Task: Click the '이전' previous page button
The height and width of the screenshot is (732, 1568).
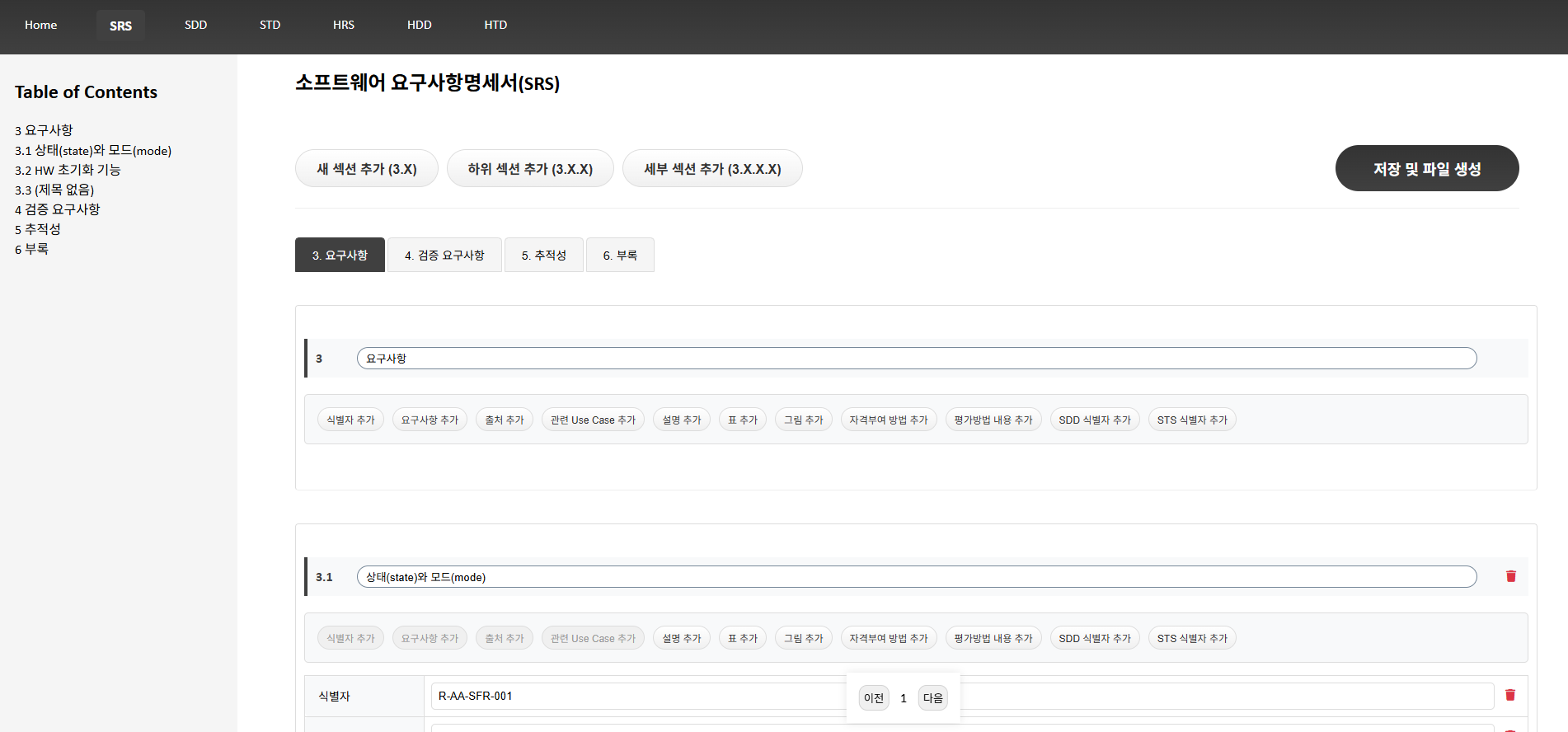Action: pyautogui.click(x=874, y=698)
